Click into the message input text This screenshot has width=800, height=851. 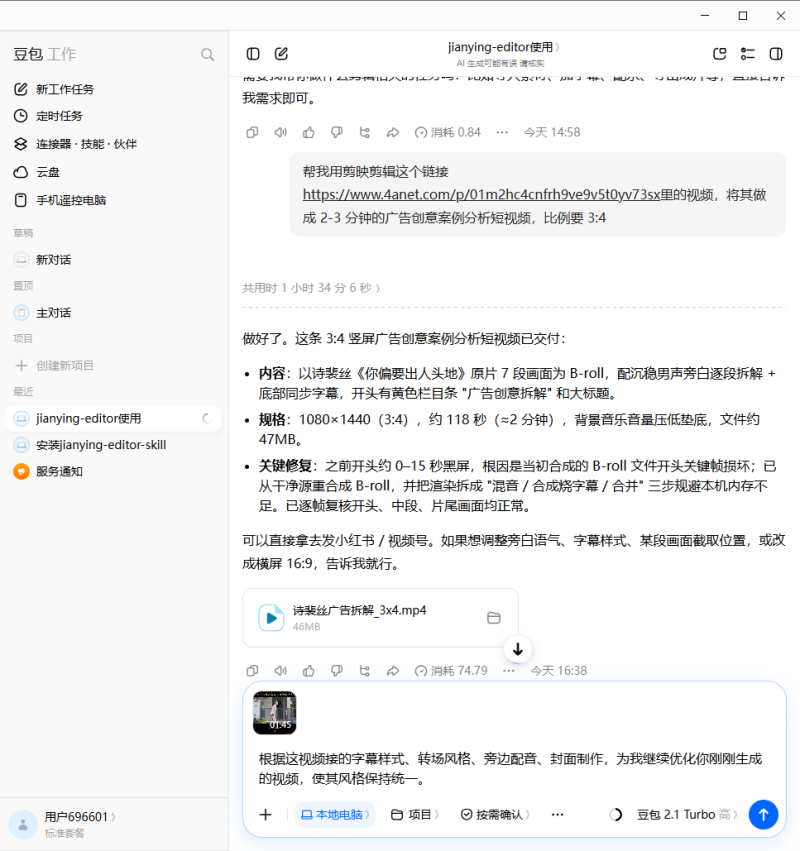[510, 769]
